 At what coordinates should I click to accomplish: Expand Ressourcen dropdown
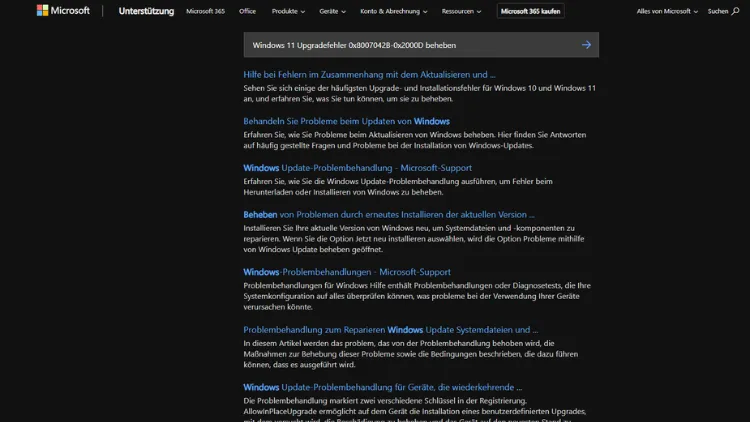[462, 11]
